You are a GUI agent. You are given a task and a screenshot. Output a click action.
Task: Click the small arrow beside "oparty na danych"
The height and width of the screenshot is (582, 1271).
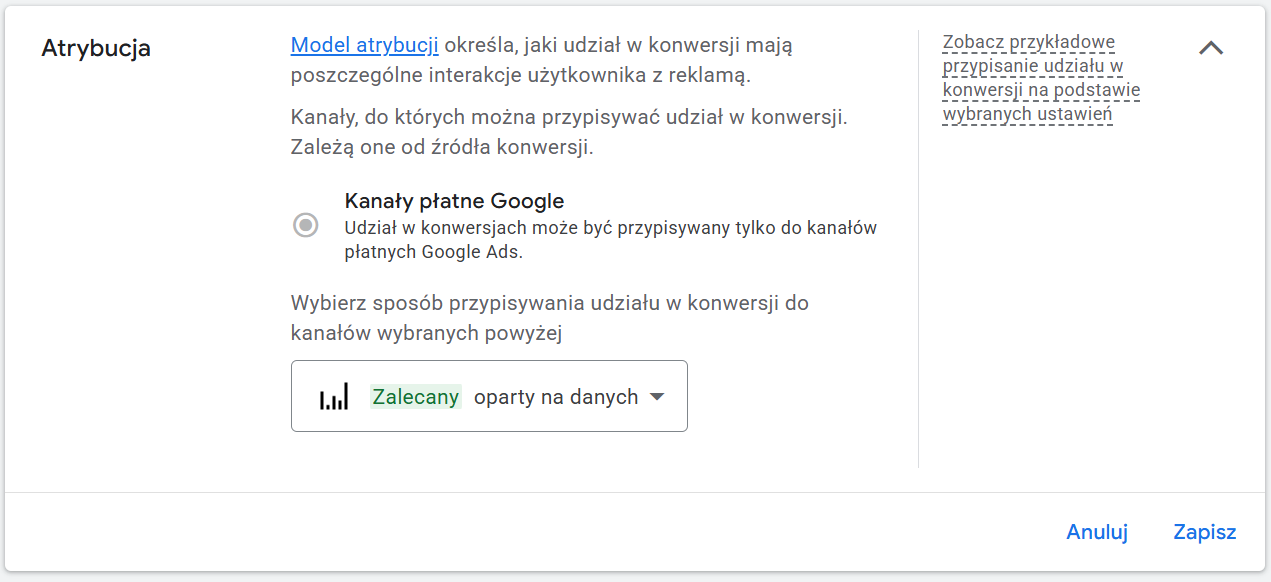[x=657, y=397]
